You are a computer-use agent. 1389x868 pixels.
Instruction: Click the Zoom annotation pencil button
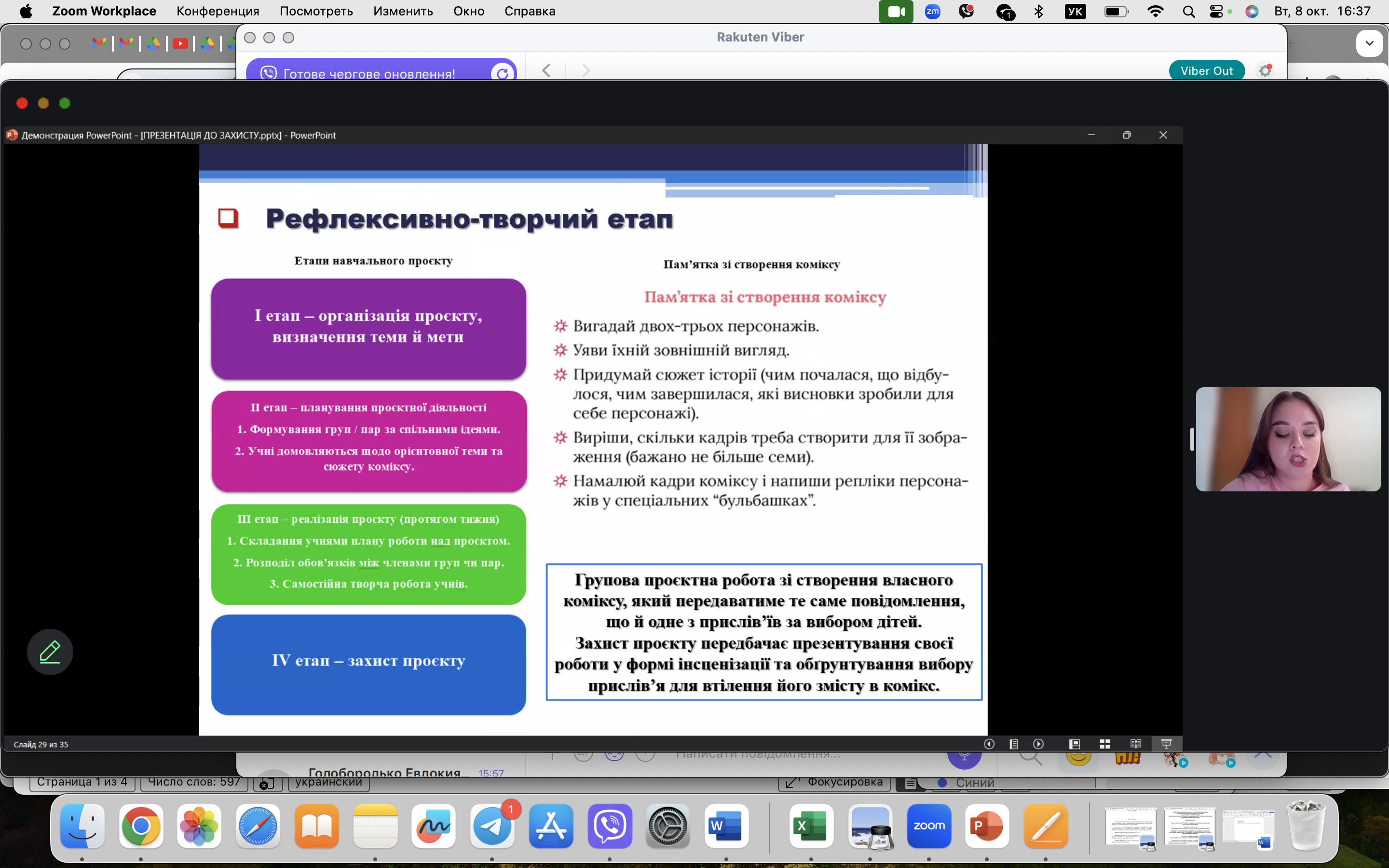point(50,651)
